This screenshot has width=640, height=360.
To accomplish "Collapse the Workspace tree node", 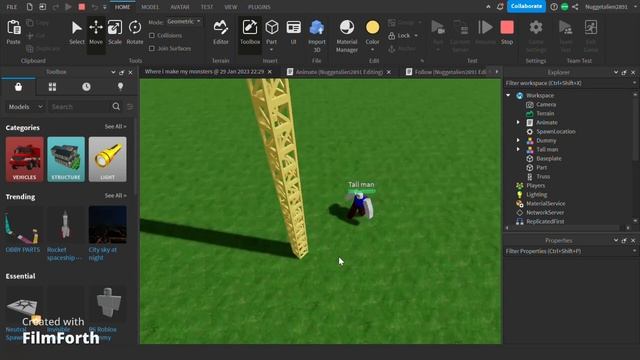I will coord(508,95).
